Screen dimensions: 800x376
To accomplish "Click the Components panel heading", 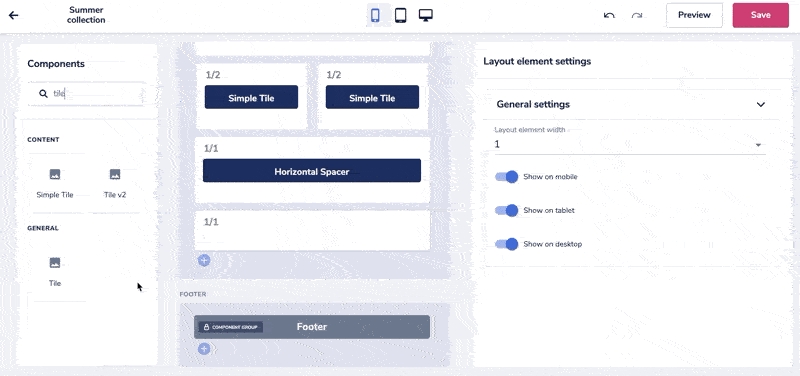I will (x=56, y=64).
